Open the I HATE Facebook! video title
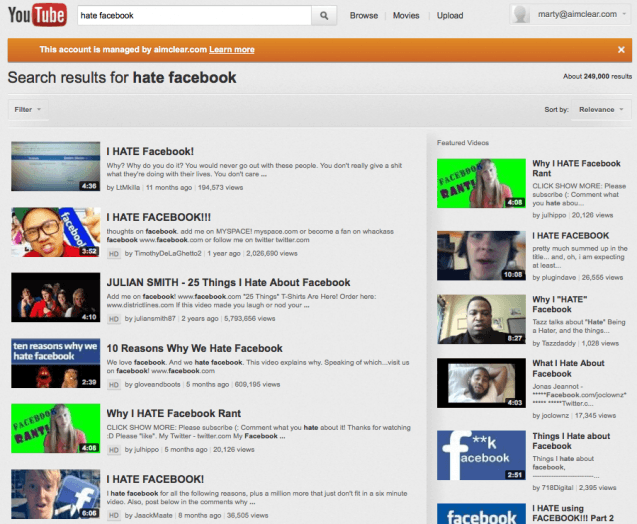637x524 pixels. (150, 152)
